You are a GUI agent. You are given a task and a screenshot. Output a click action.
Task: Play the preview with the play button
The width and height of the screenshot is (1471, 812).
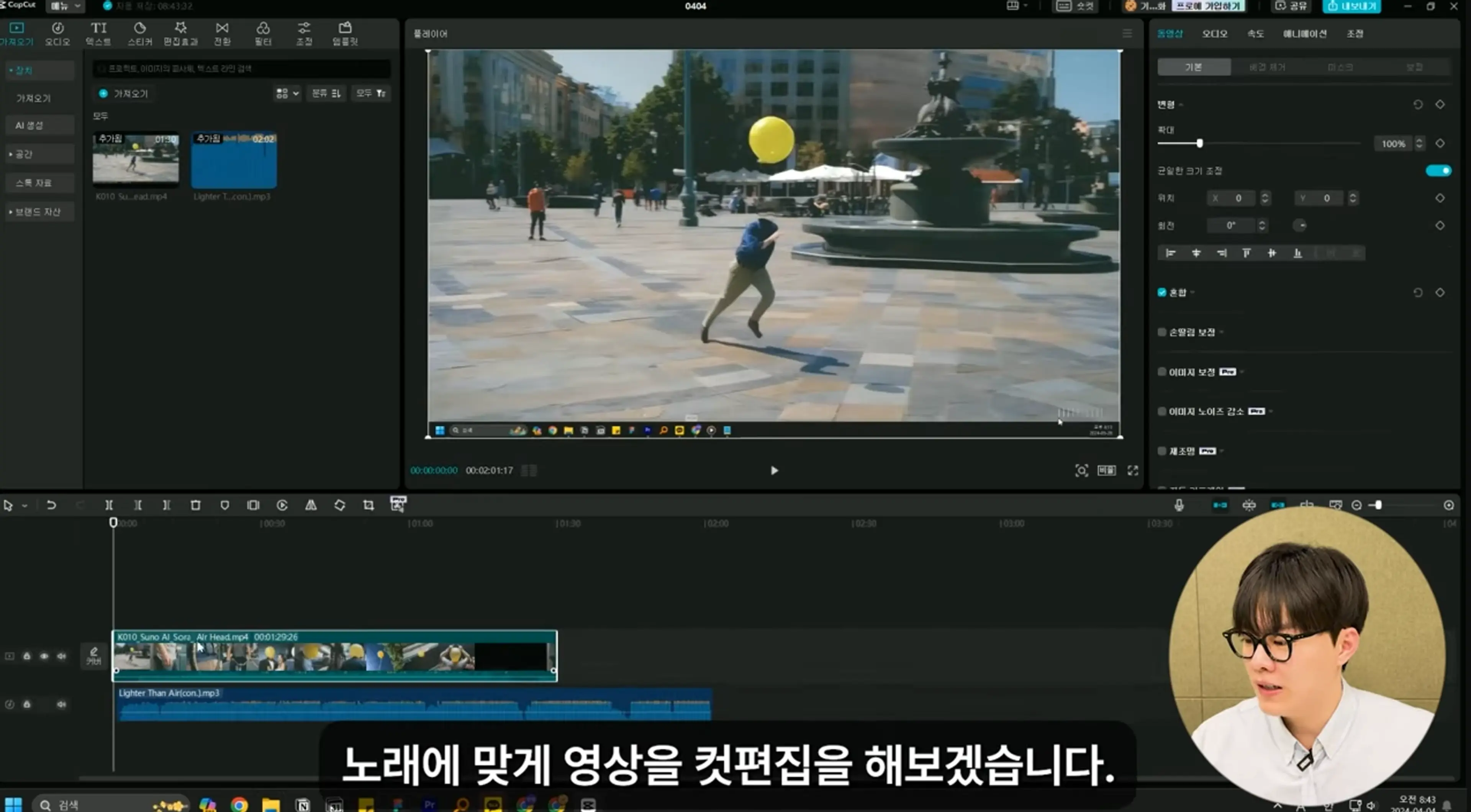click(774, 470)
